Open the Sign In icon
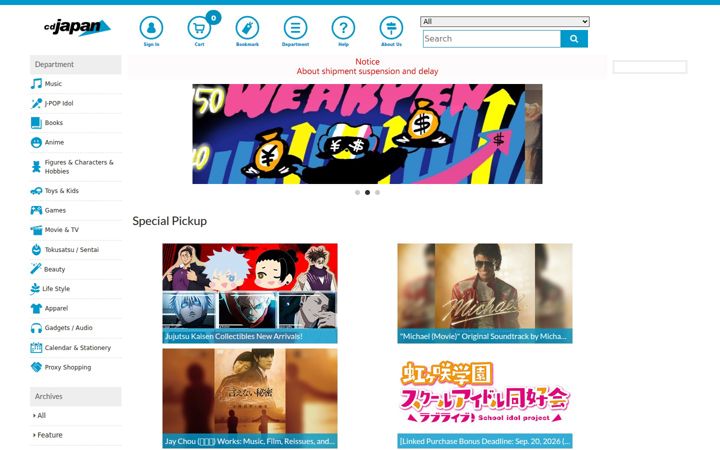Viewport: 720px width, 450px height. [151, 28]
